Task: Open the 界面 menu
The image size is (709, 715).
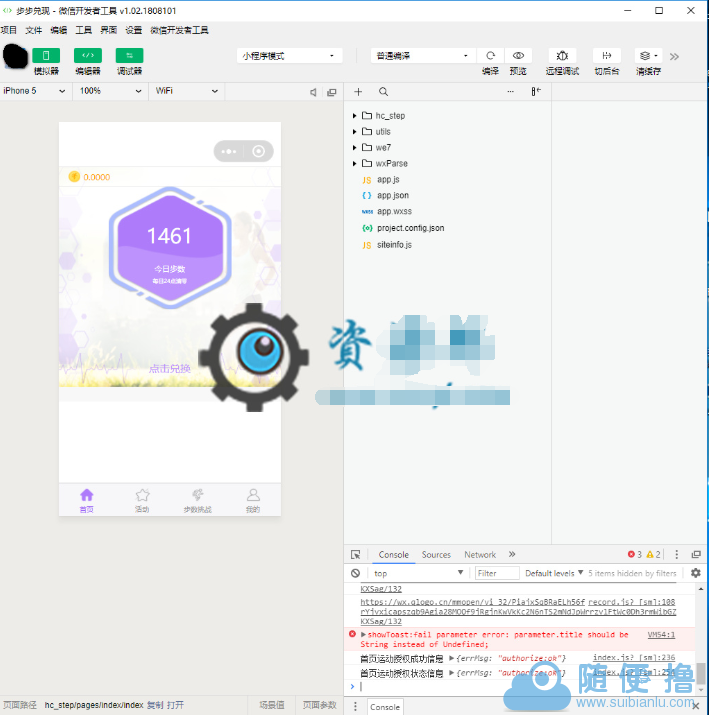Action: [x=109, y=30]
